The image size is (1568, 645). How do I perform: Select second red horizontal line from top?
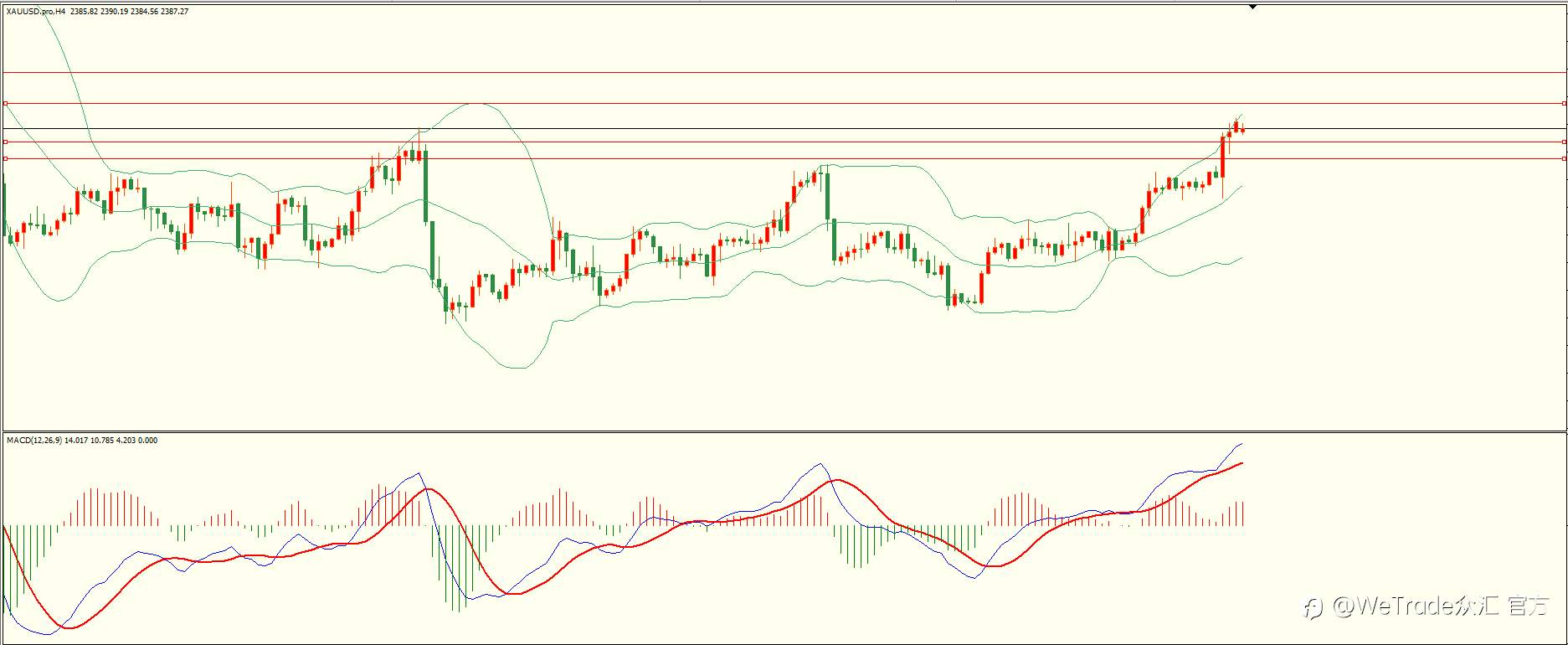784,103
